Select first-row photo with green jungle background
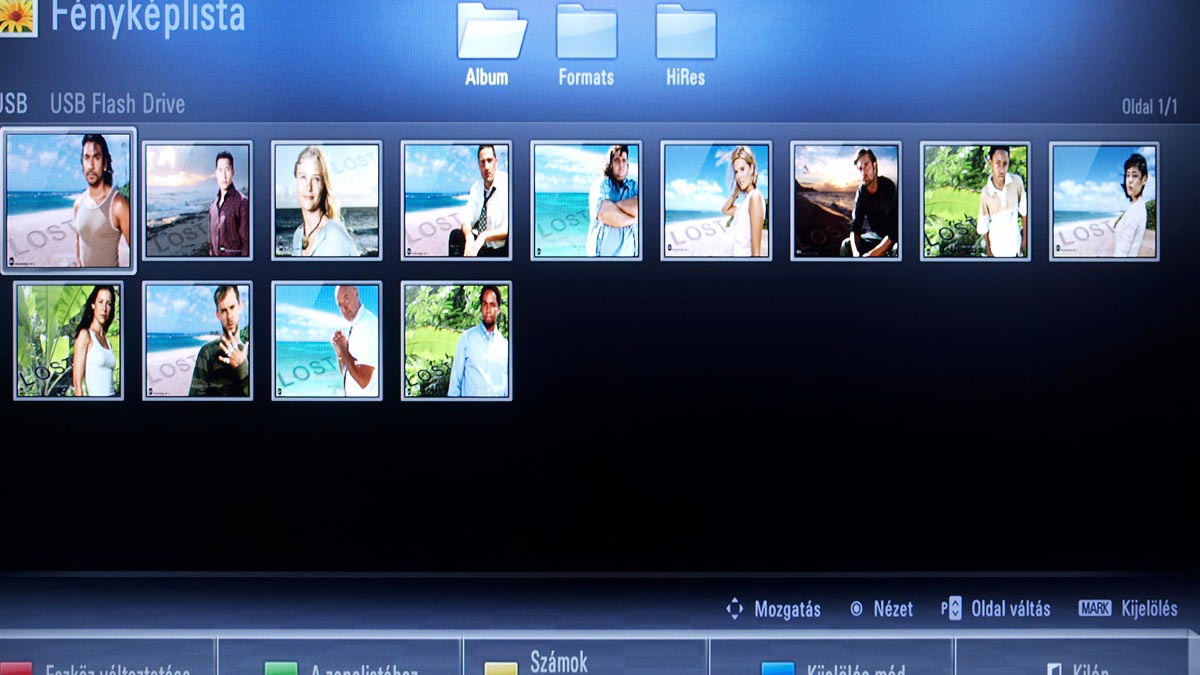Viewport: 1200px width, 675px height. click(x=975, y=200)
